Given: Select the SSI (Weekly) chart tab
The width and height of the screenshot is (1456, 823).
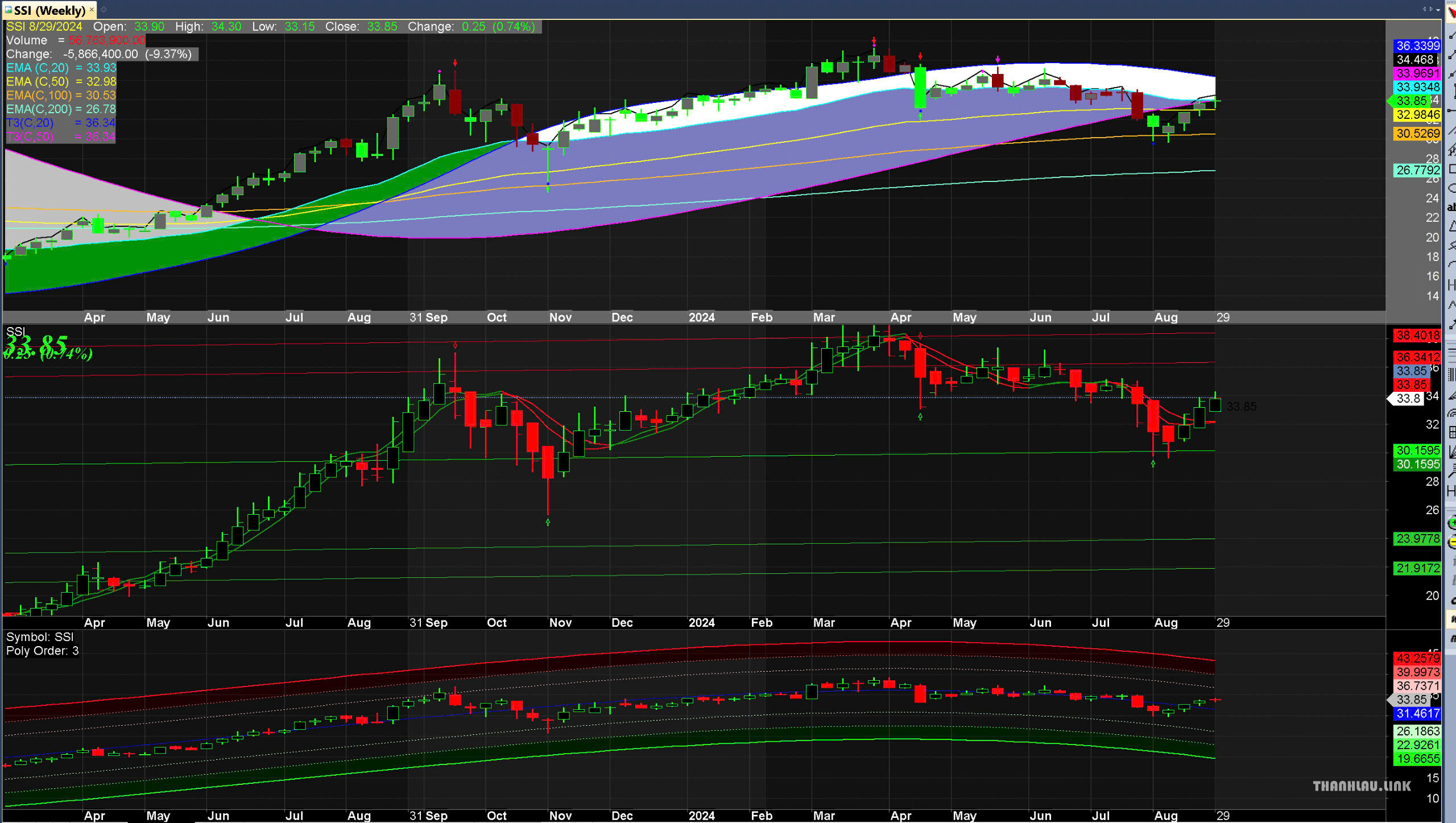Looking at the screenshot, I should pyautogui.click(x=49, y=10).
